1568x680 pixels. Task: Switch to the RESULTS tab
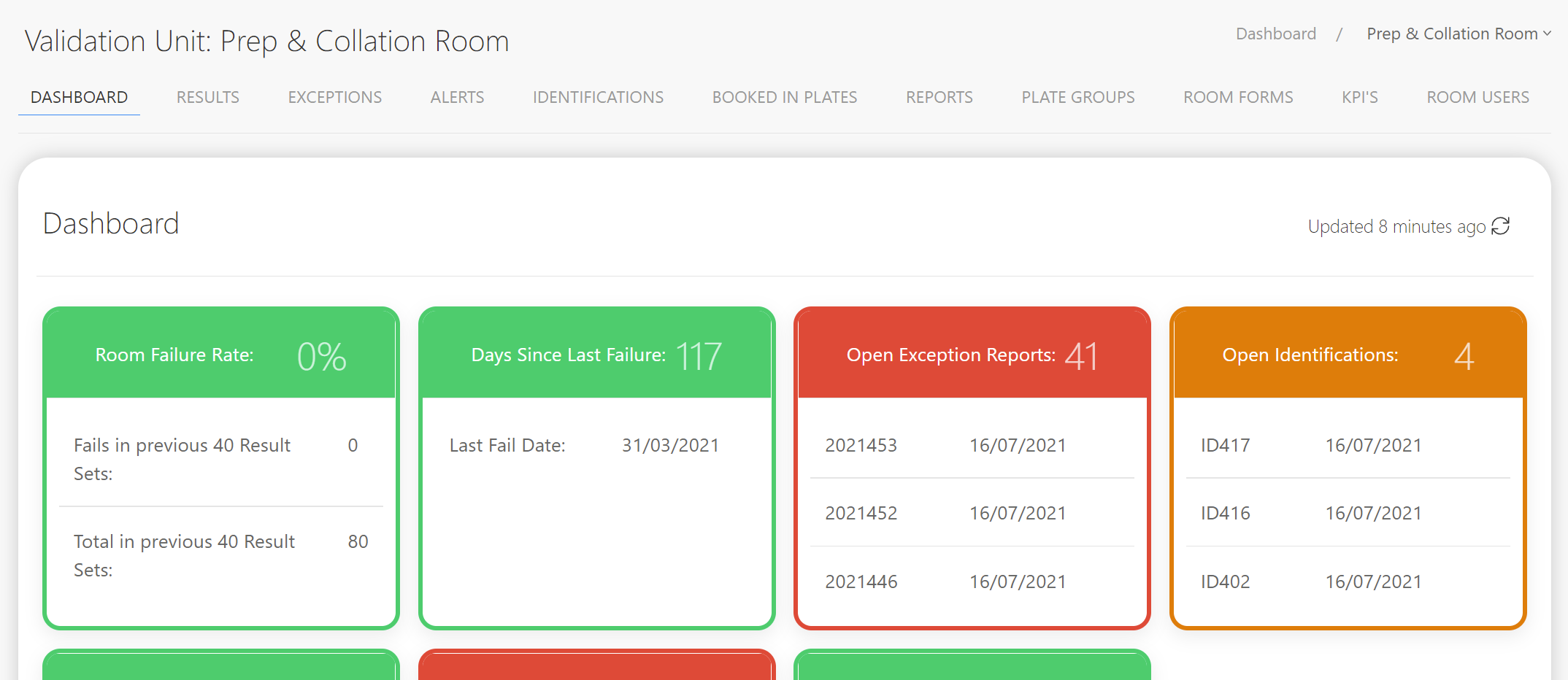[x=208, y=97]
